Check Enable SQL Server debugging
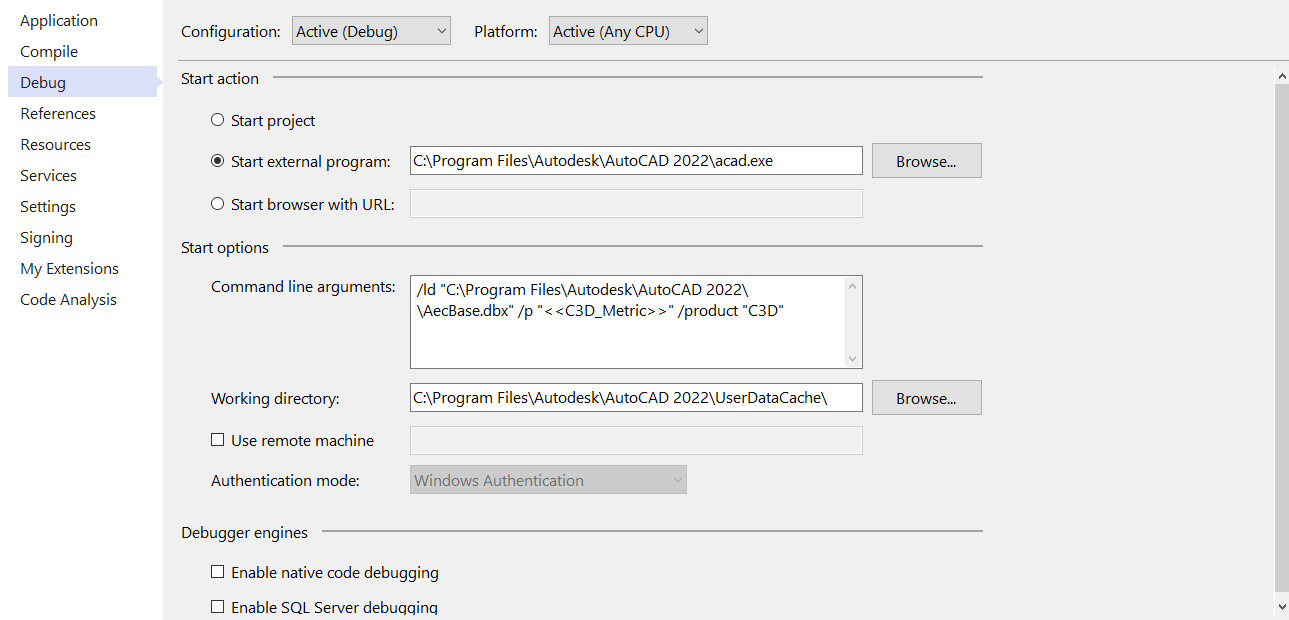This screenshot has width=1289, height=620. (x=218, y=607)
